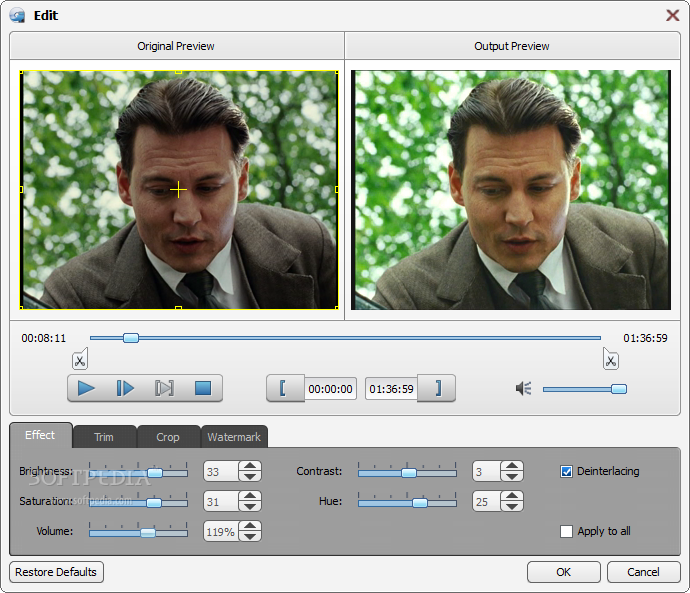690x593 pixels.
Task: Click the Next Frame step button
Action: 125,388
